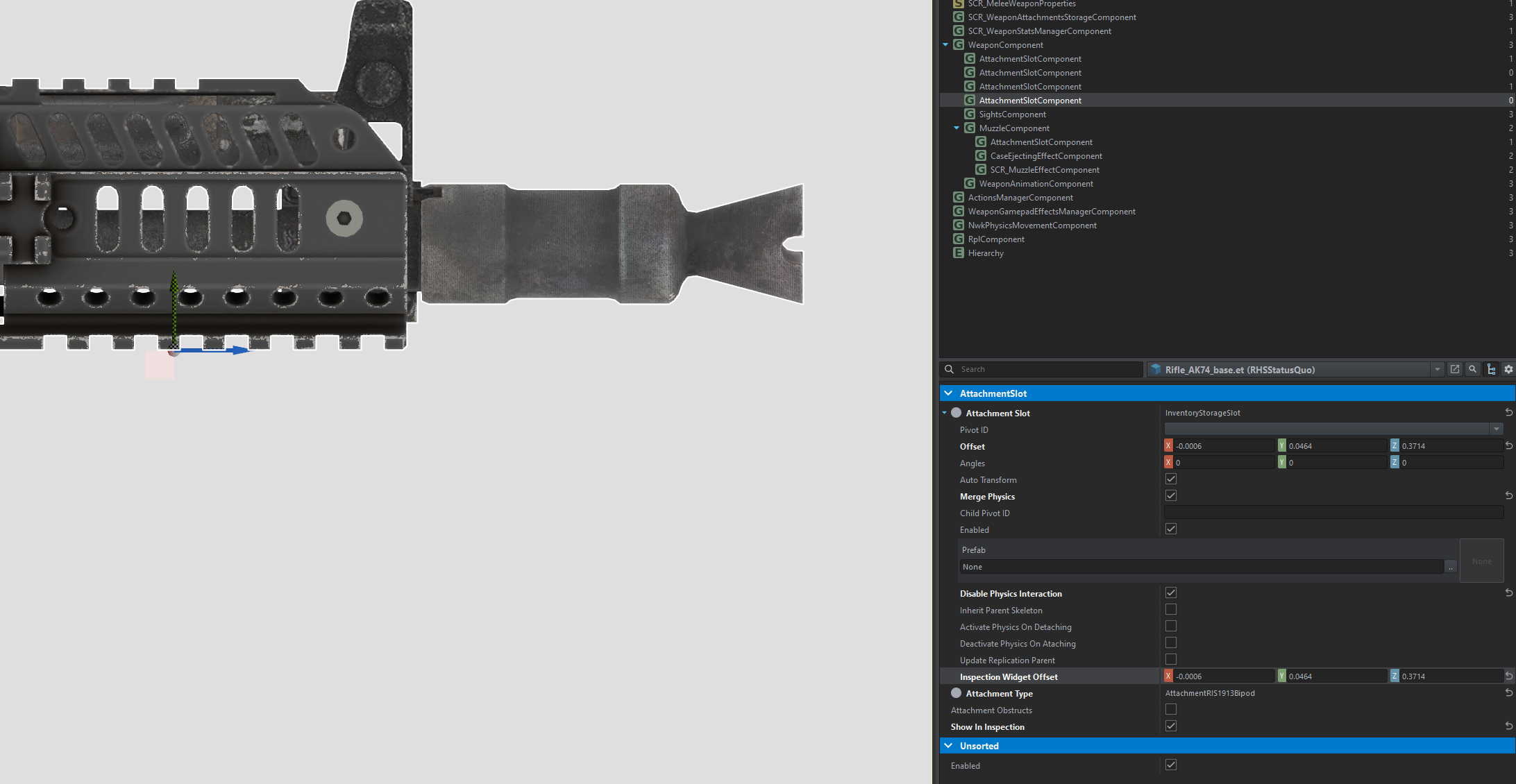Reset Merge Physics with revert arrow
This screenshot has height=784, width=1516.
(x=1508, y=496)
